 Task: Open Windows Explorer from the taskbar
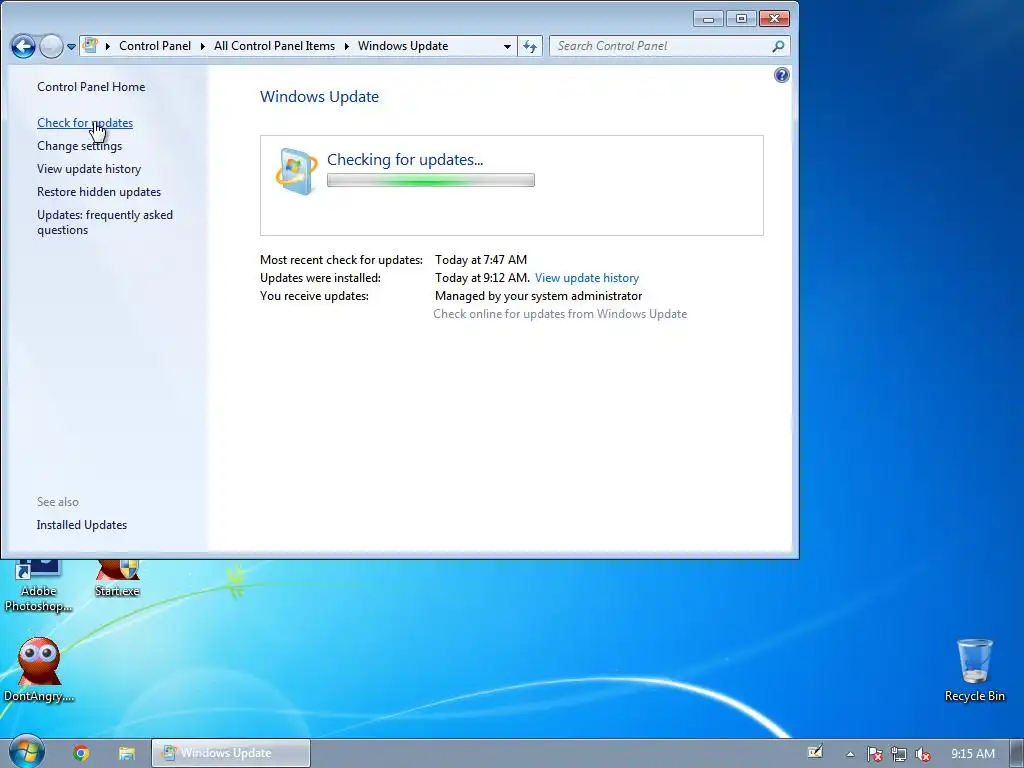(x=127, y=753)
